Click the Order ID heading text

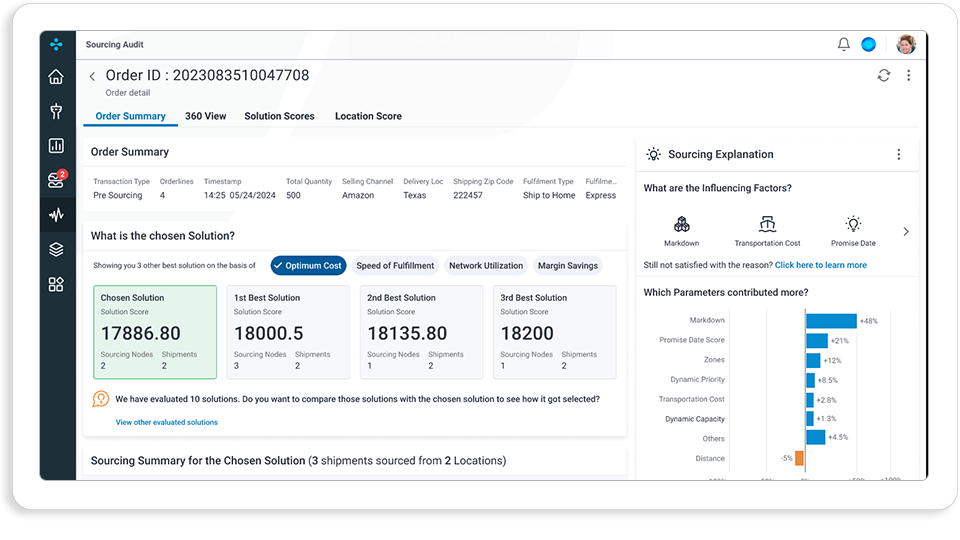tap(207, 75)
